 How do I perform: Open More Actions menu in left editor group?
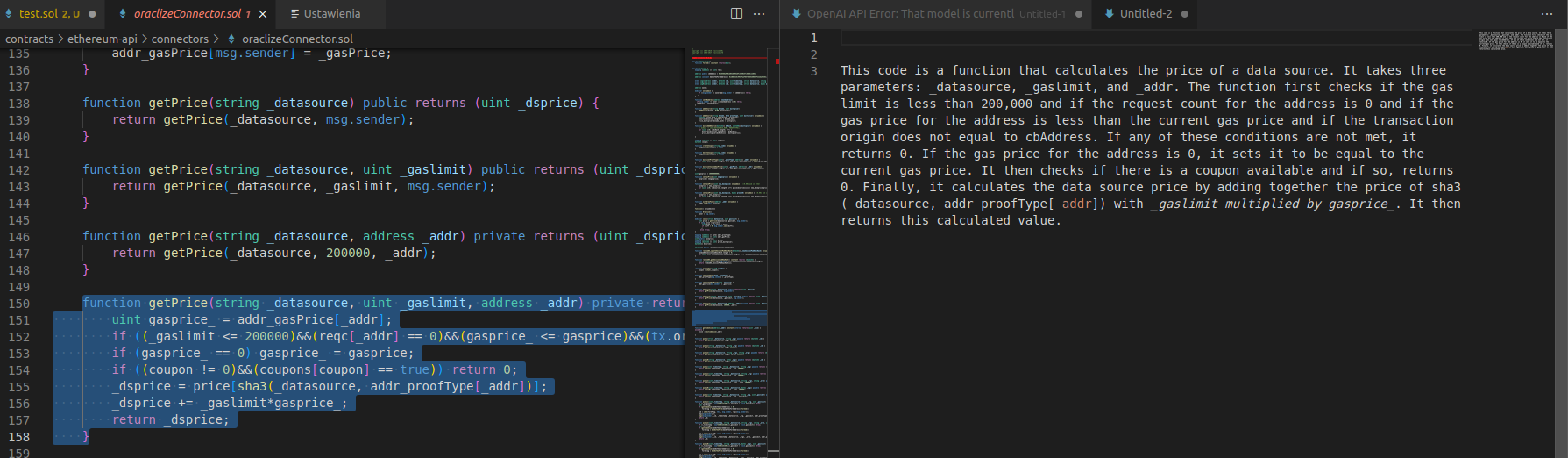click(759, 14)
